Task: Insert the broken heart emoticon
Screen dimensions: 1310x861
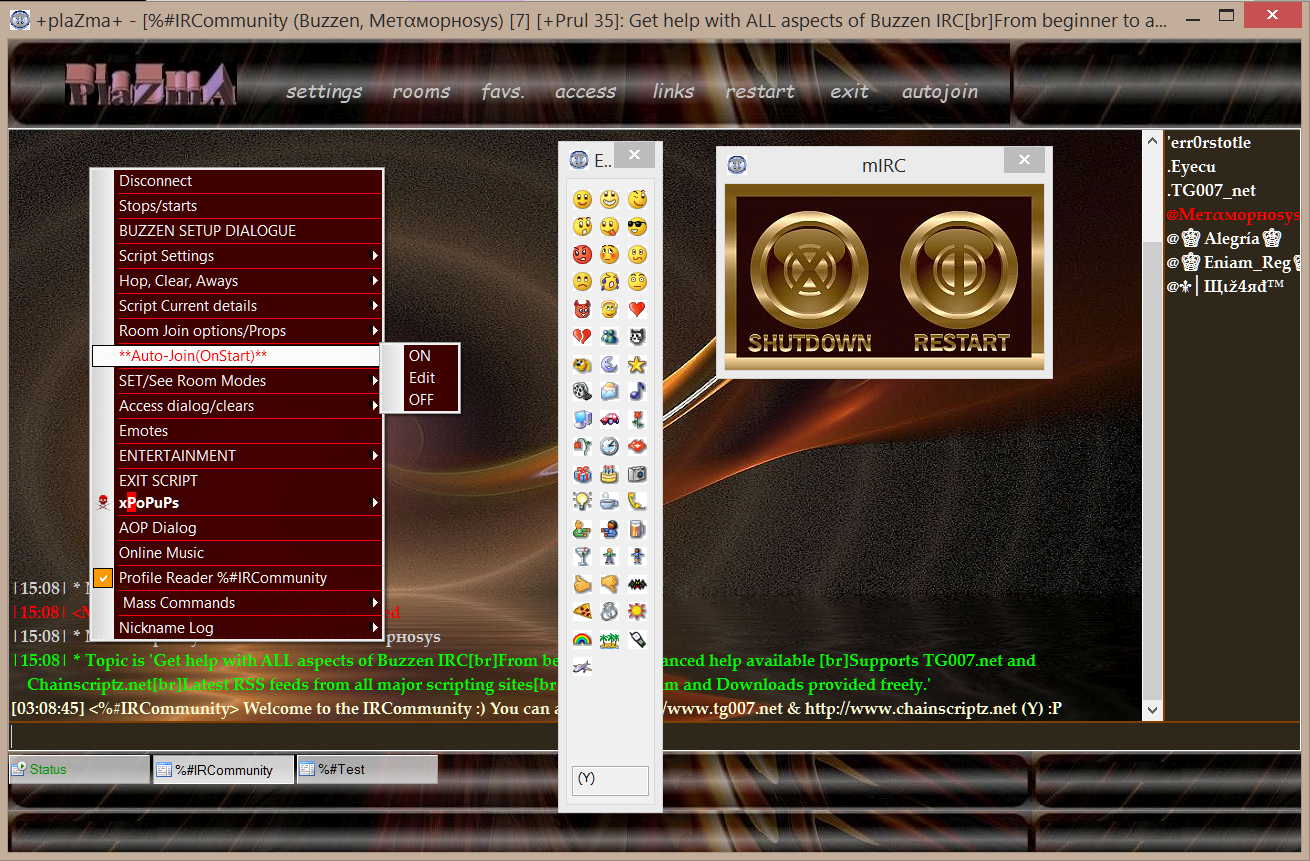Action: coord(582,336)
